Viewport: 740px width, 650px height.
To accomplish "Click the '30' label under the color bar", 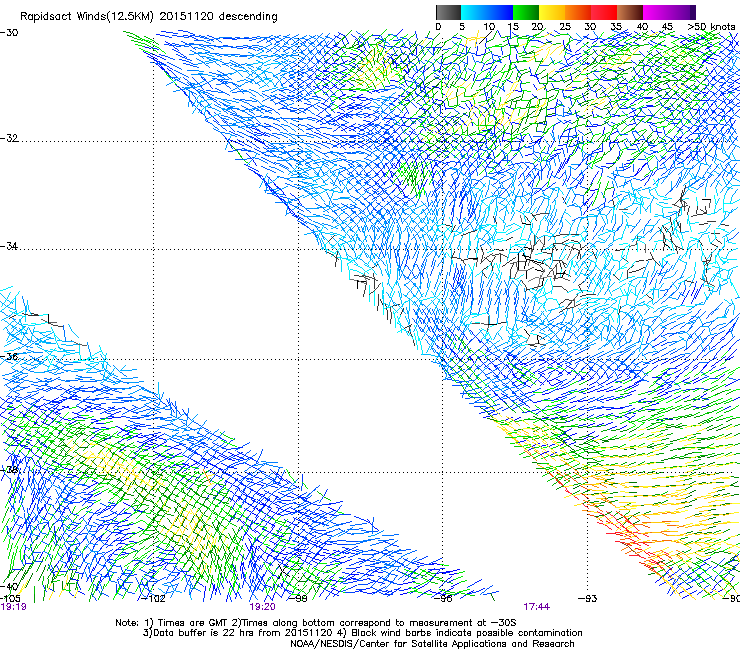I will click(x=590, y=27).
